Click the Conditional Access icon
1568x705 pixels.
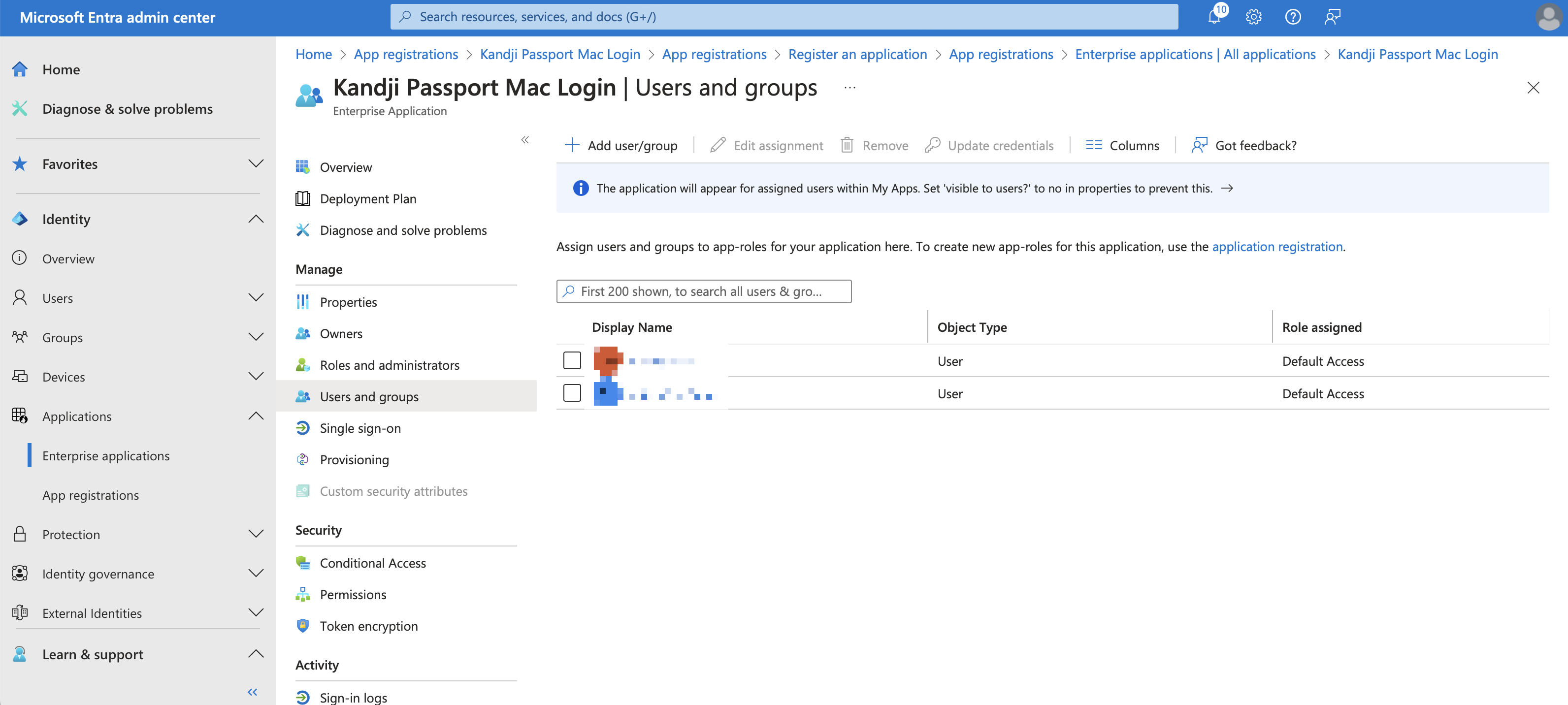(302, 563)
